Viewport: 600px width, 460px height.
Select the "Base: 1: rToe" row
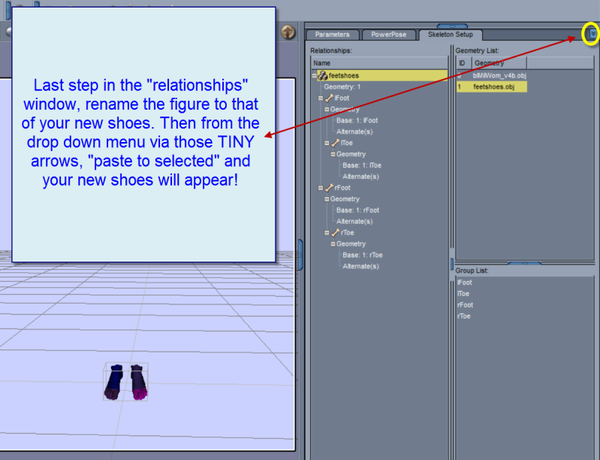362,255
